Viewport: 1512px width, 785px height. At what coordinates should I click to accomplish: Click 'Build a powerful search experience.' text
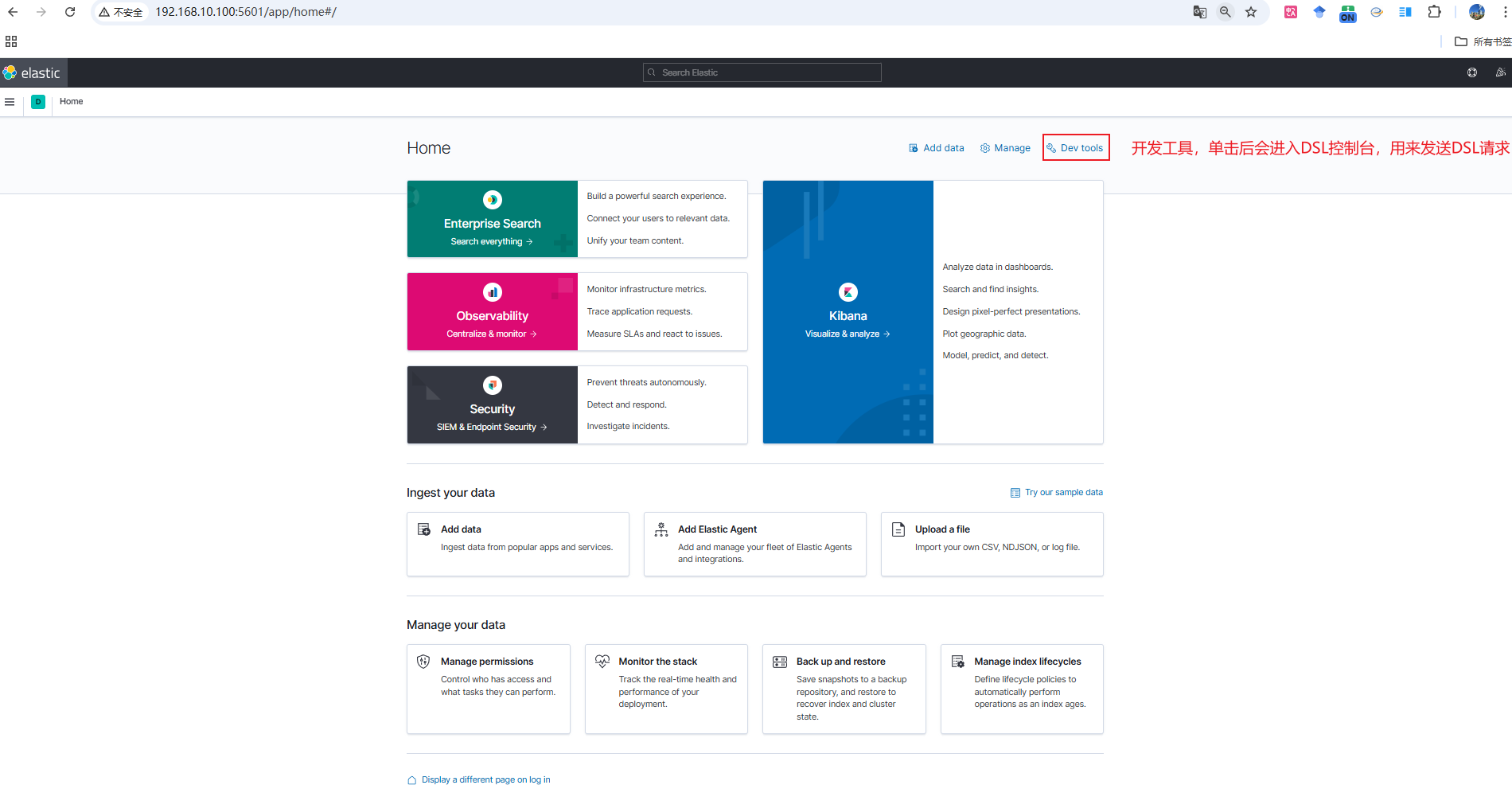(x=657, y=197)
